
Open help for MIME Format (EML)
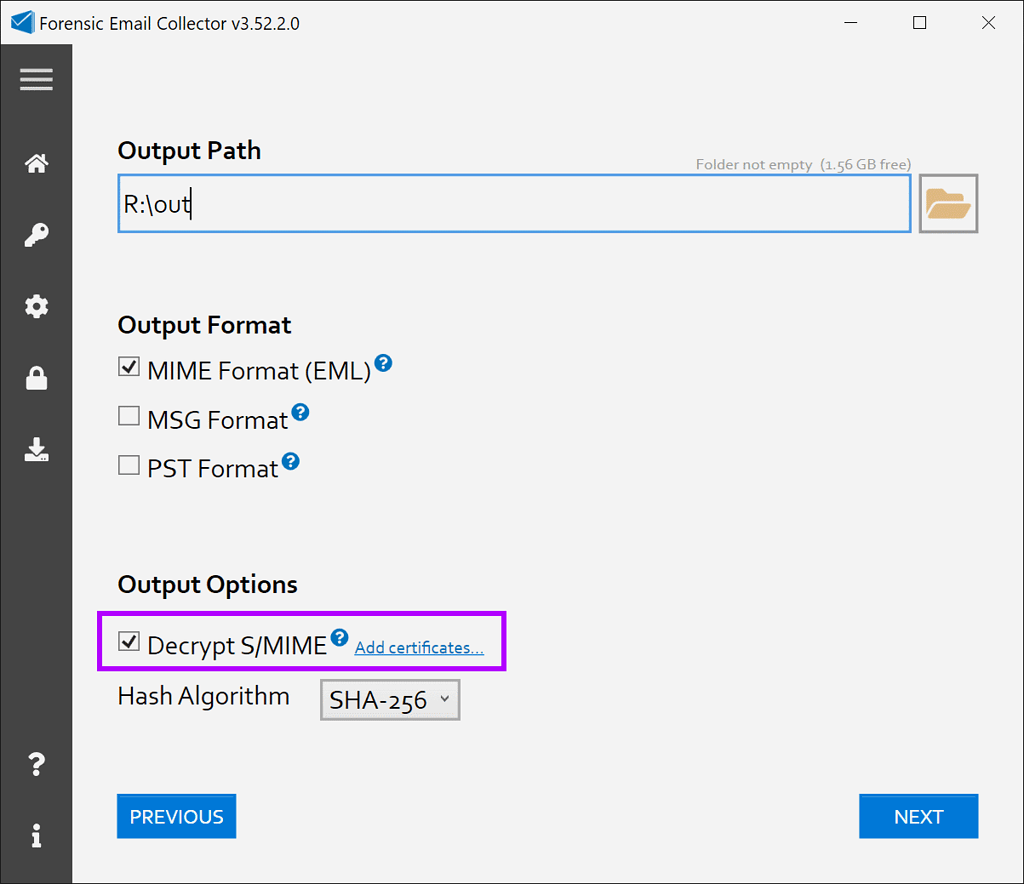point(383,364)
